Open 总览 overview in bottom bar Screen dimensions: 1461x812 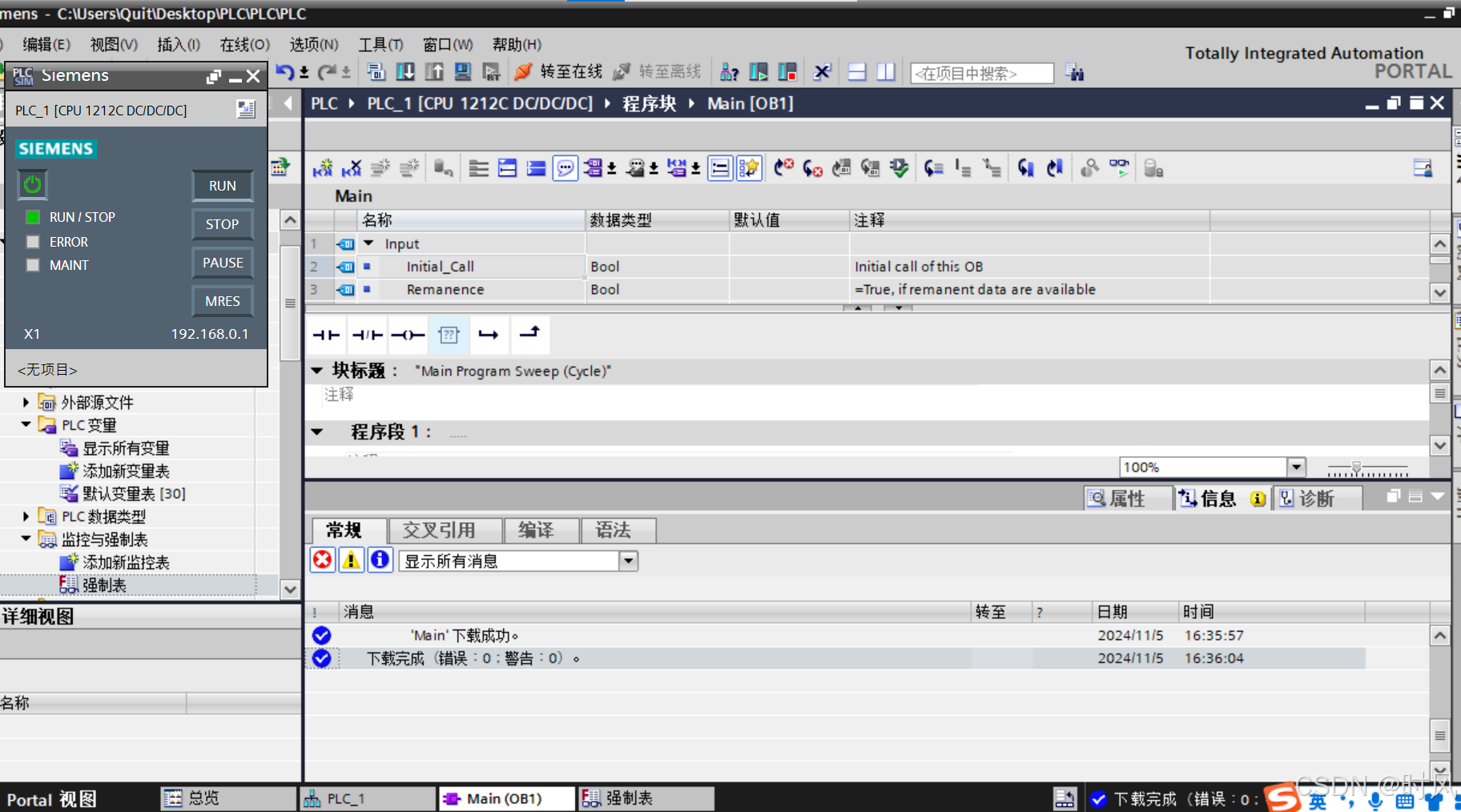[x=227, y=798]
